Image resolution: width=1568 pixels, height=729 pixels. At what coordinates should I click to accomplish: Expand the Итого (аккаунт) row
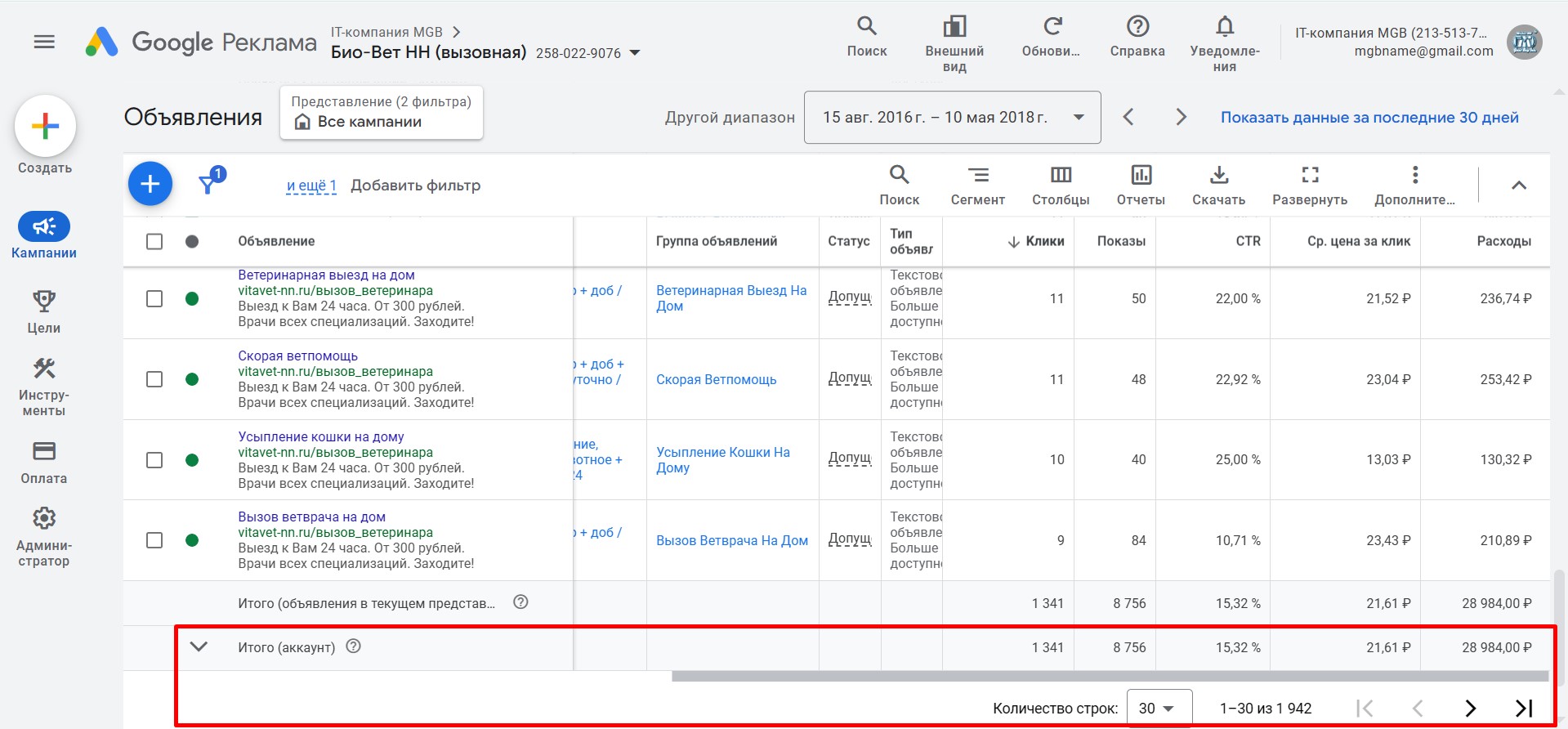[199, 646]
